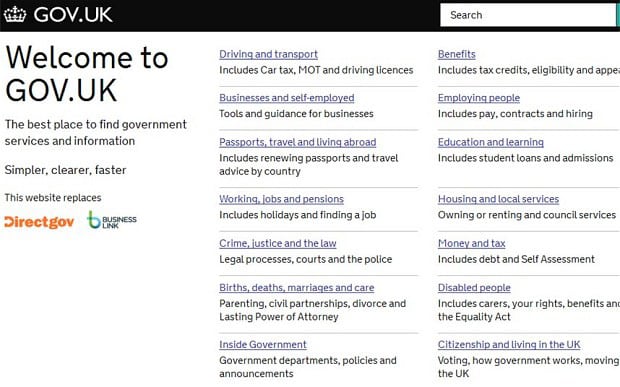Click the Business Link logo

click(x=112, y=220)
